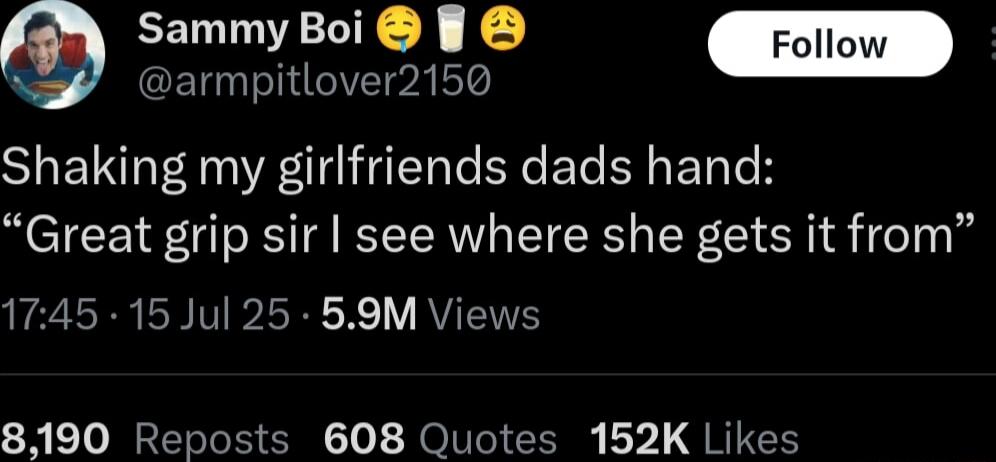
Task: Follow this account with the Follow button
Action: click(830, 44)
